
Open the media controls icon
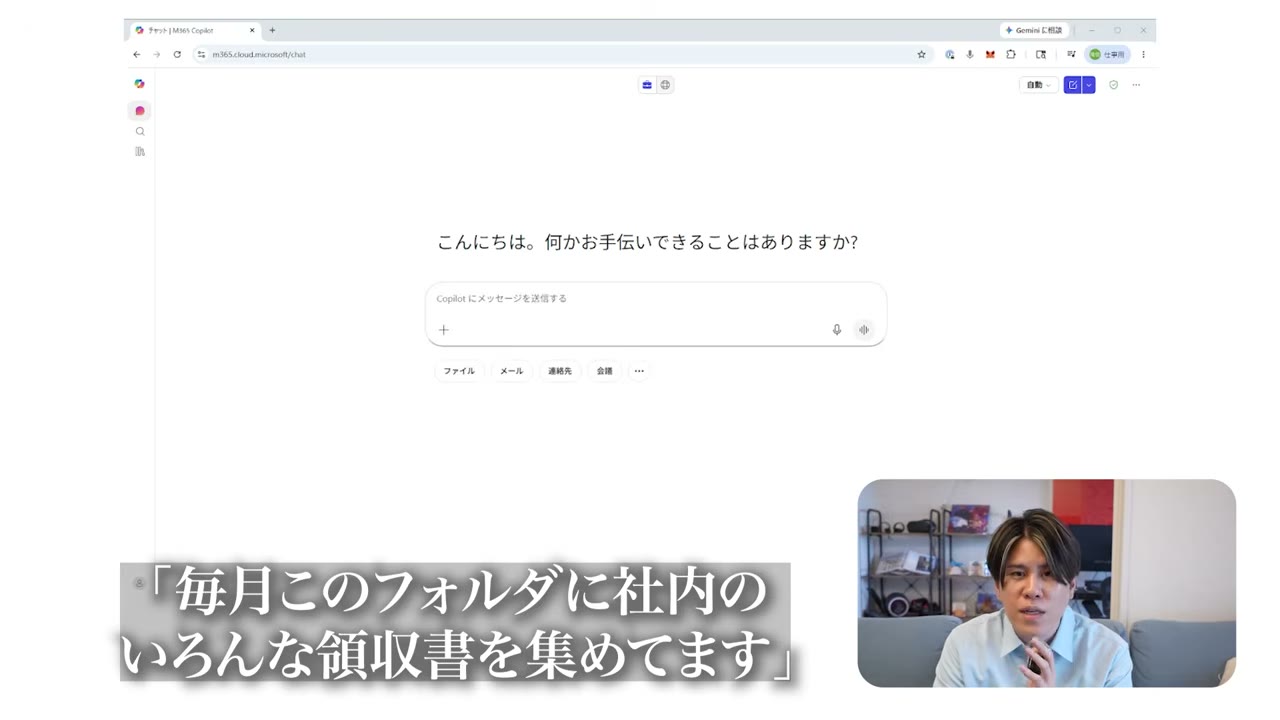tap(1071, 54)
